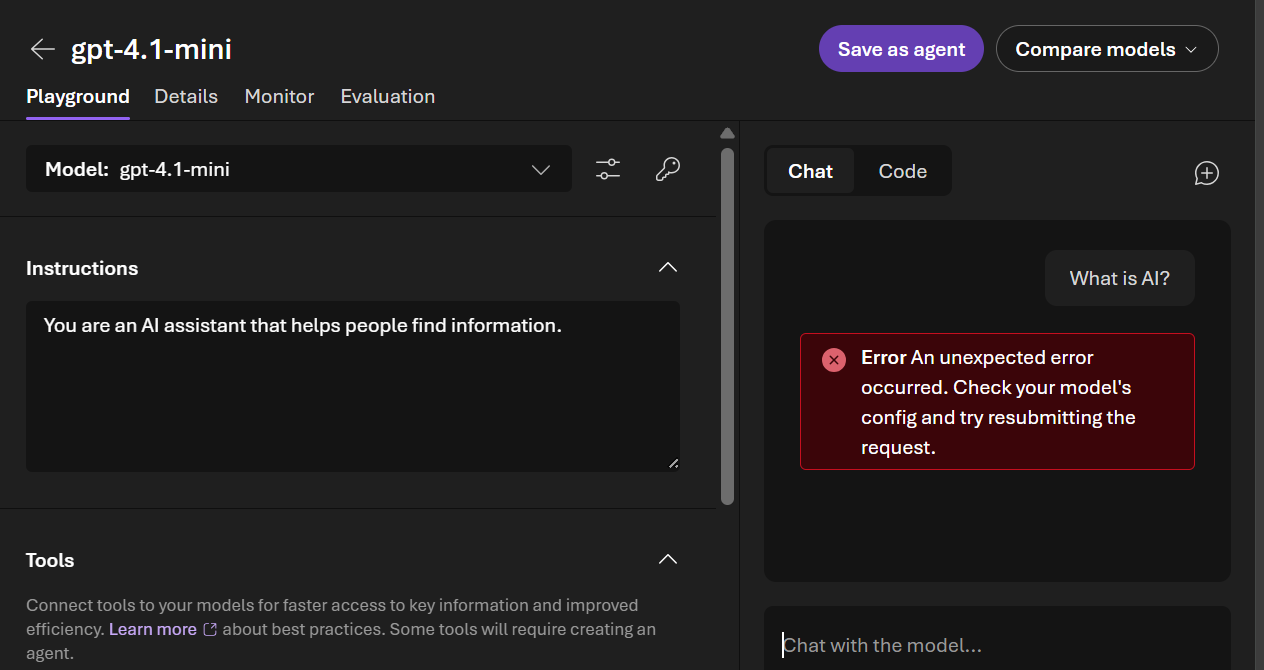Follow the Learn more link
This screenshot has height=670, width=1264.
(x=153, y=629)
